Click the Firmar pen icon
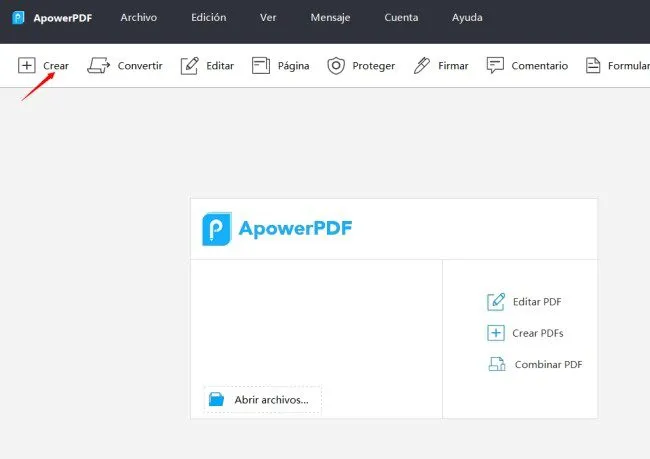Screen dimensions: 650x459 (422, 66)
